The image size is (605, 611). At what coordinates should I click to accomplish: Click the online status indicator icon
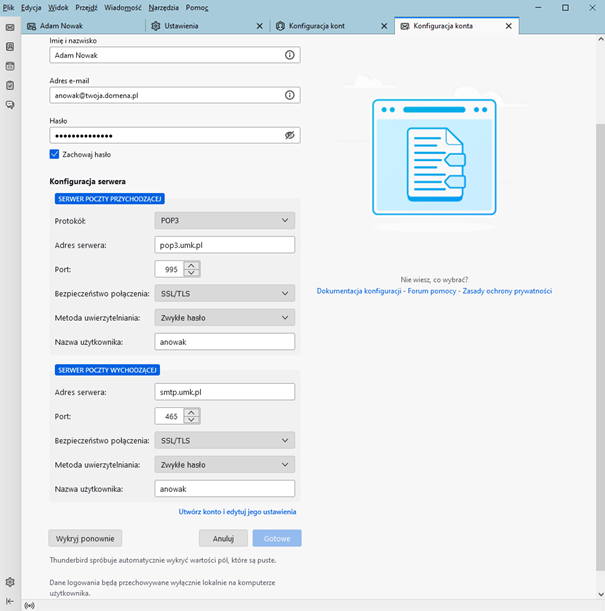(x=30, y=606)
